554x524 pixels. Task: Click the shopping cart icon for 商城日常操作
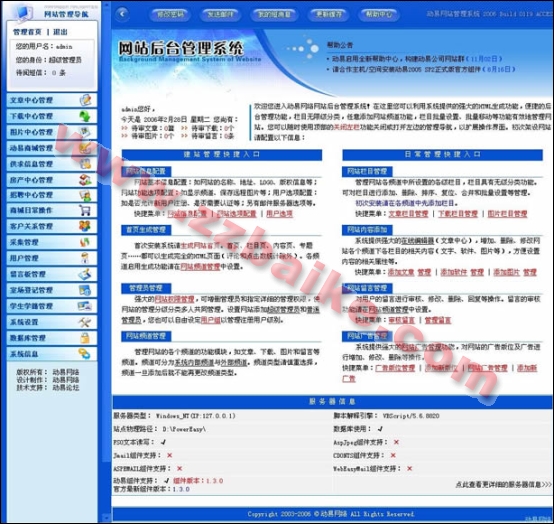(x=85, y=210)
